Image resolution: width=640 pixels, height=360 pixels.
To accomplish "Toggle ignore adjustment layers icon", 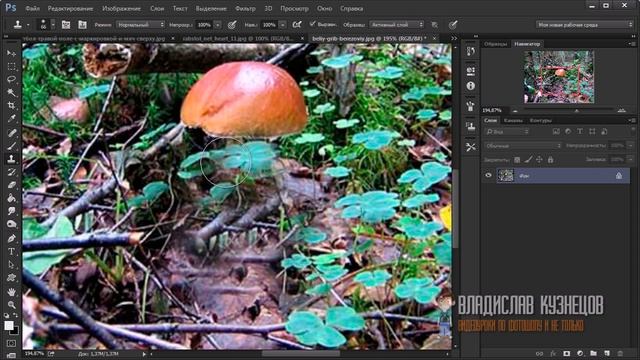I will (x=435, y=25).
